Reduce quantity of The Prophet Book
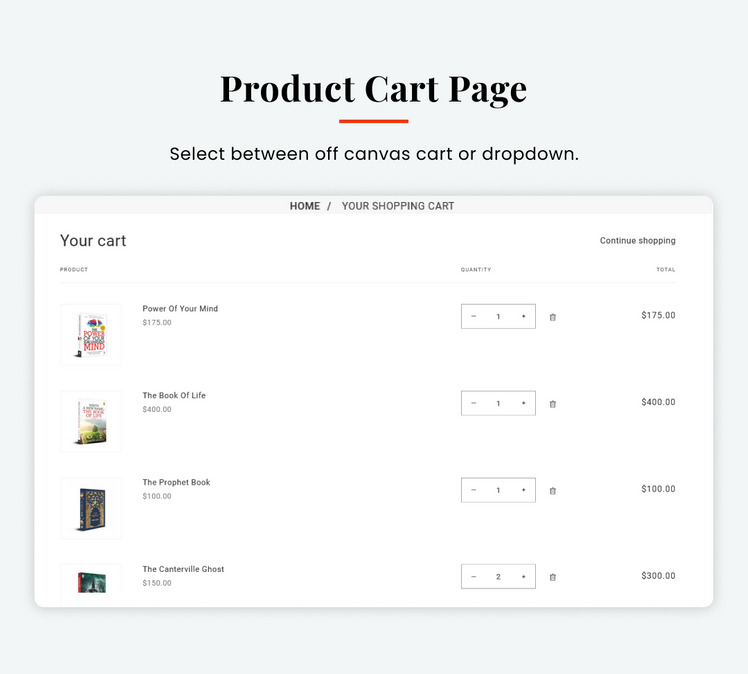This screenshot has height=674, width=748. pyautogui.click(x=473, y=490)
